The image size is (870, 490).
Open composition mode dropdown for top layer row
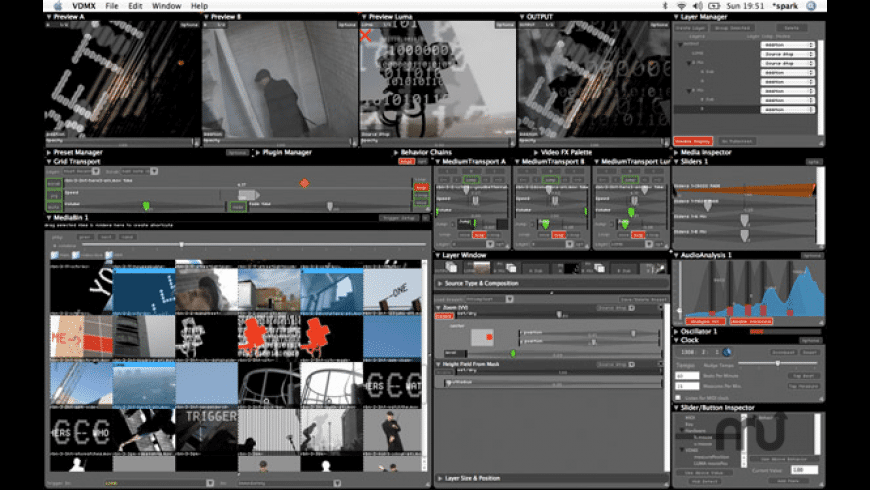787,45
